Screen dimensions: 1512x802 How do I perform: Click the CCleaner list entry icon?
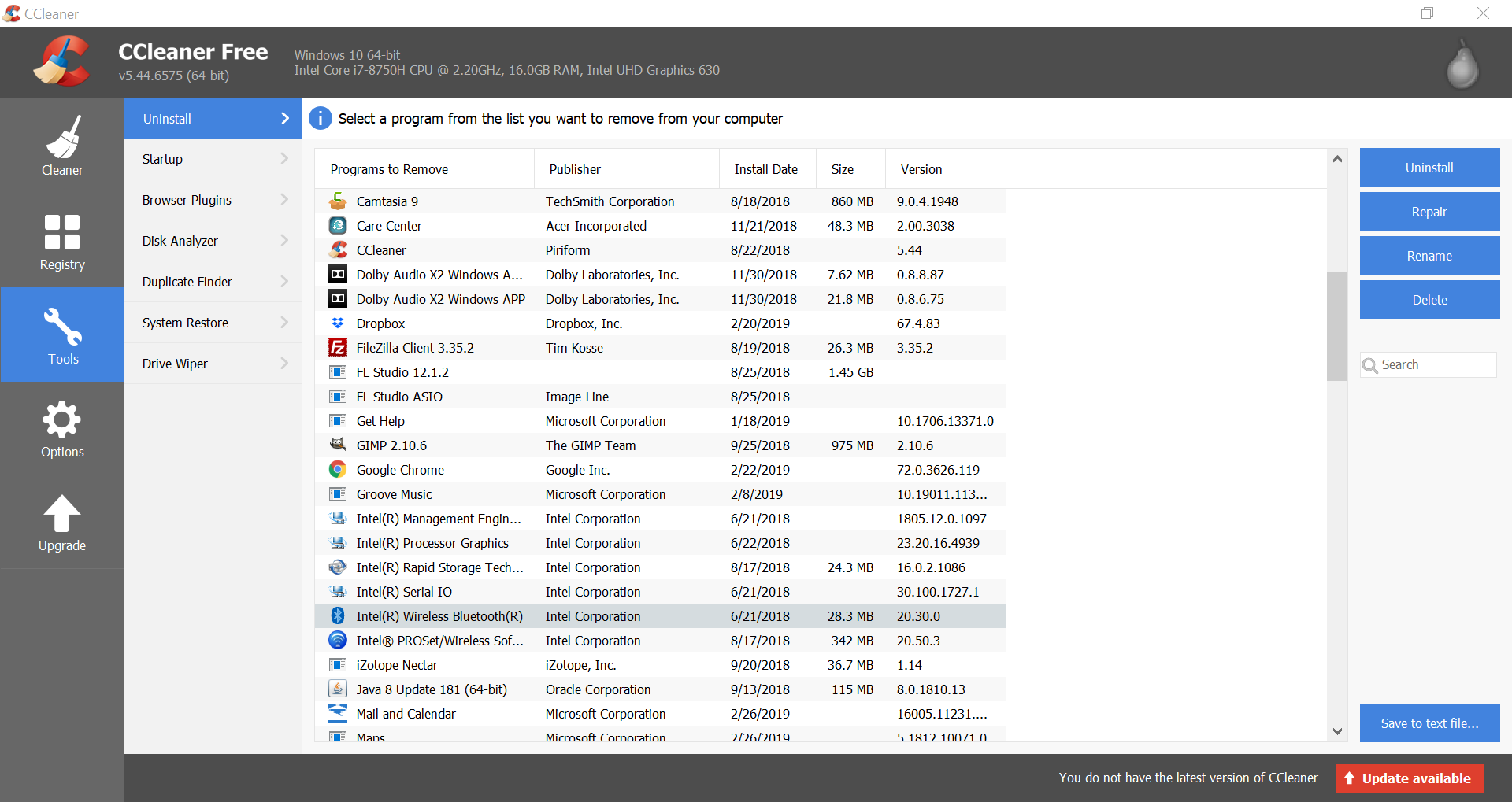click(x=338, y=250)
